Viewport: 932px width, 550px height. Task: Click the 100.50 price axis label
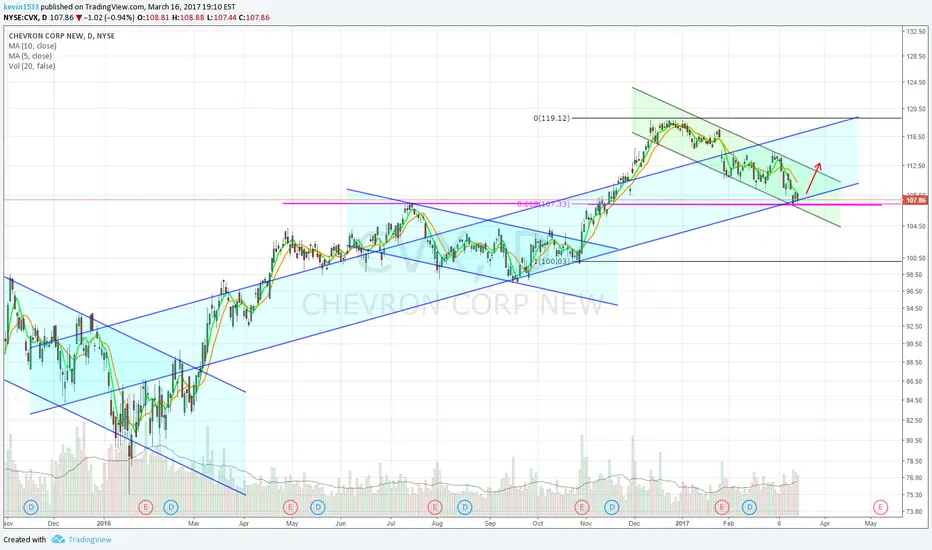click(x=916, y=258)
